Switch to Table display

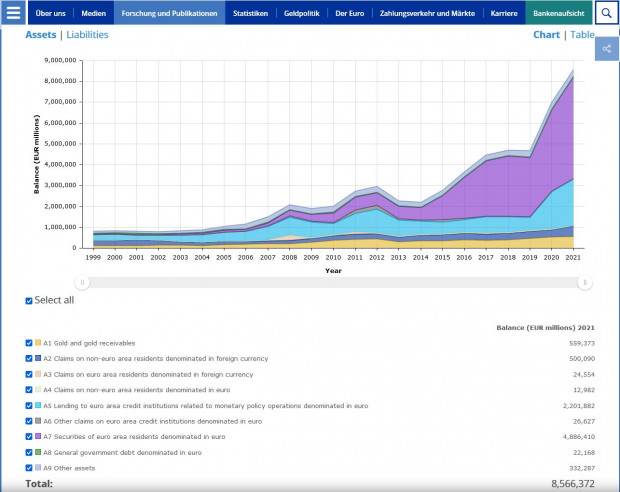[582, 35]
